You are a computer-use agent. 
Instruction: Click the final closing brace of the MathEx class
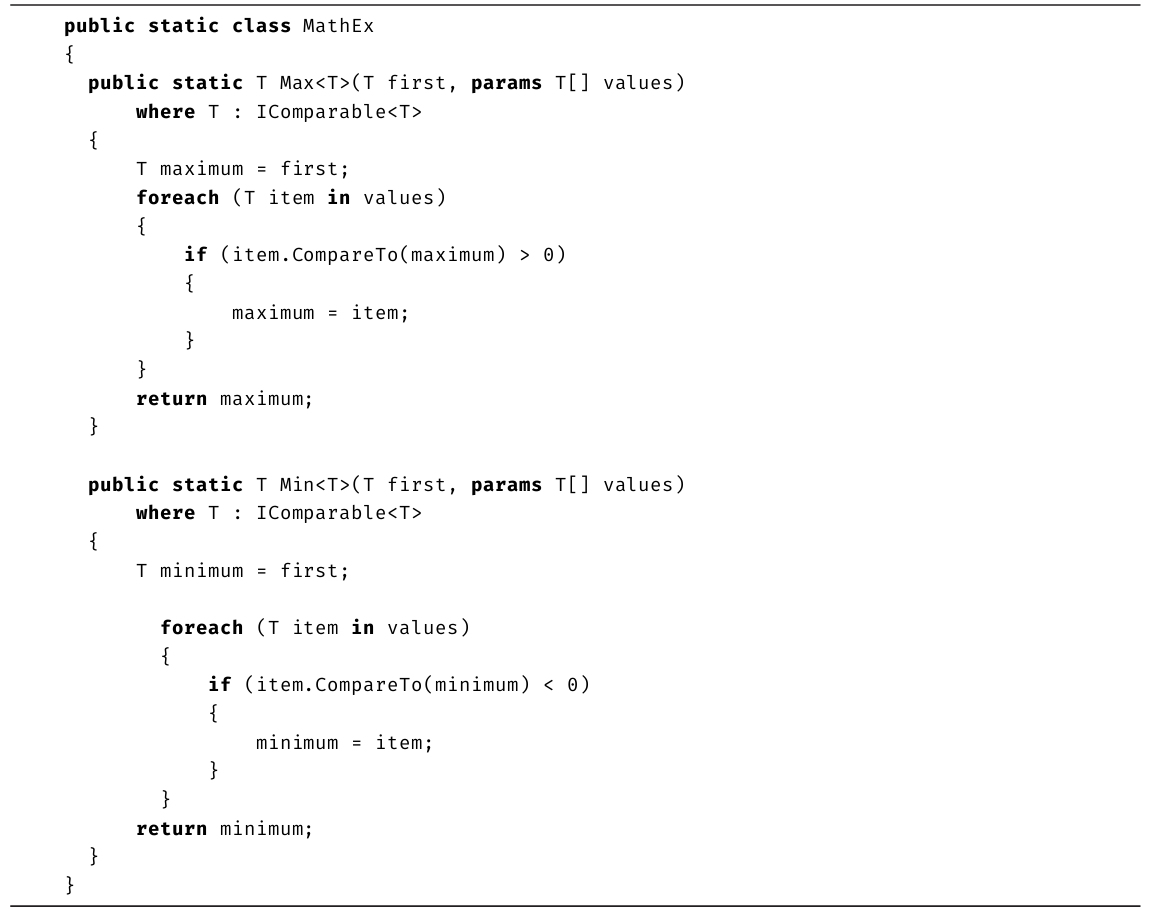coord(69,886)
